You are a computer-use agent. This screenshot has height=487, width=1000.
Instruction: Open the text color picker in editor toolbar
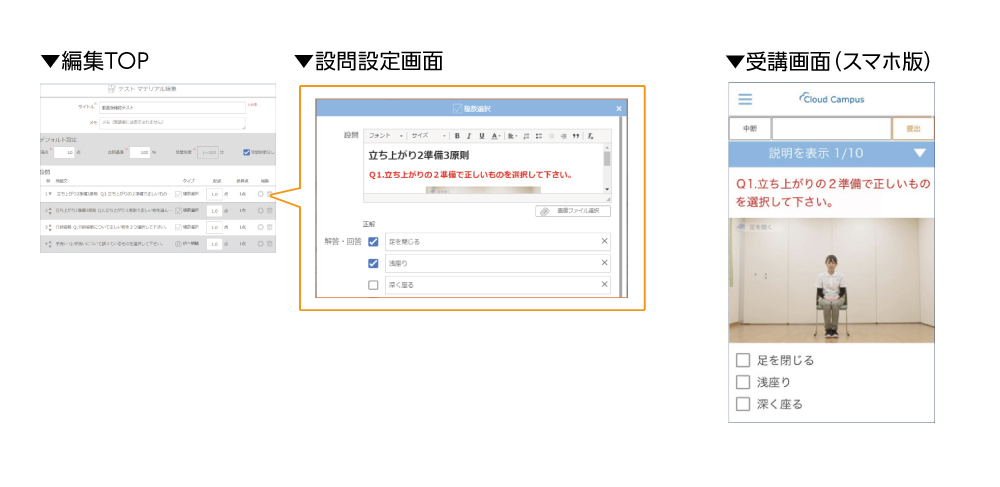pyautogui.click(x=496, y=136)
